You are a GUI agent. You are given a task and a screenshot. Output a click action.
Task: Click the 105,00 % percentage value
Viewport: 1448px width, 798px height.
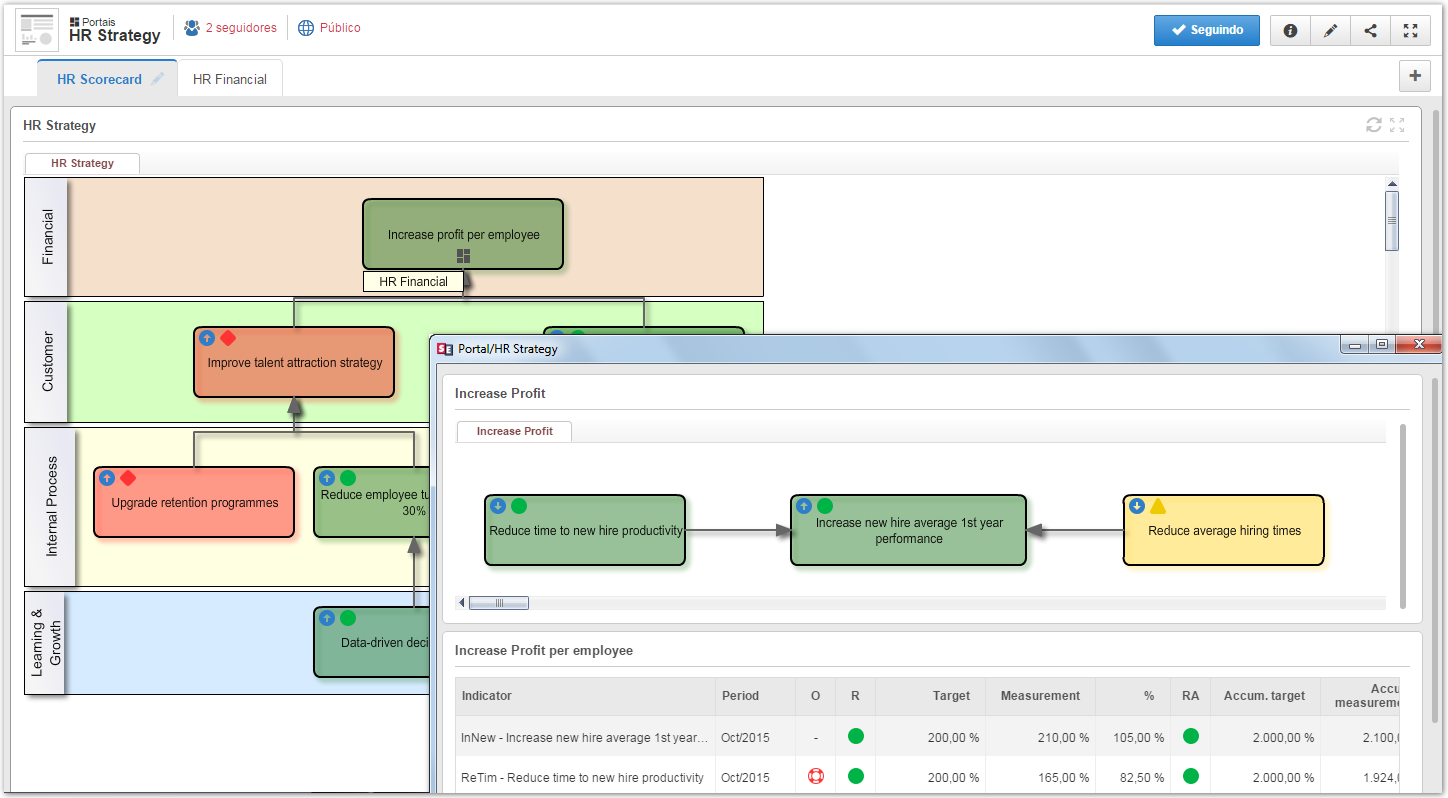pyautogui.click(x=1139, y=737)
